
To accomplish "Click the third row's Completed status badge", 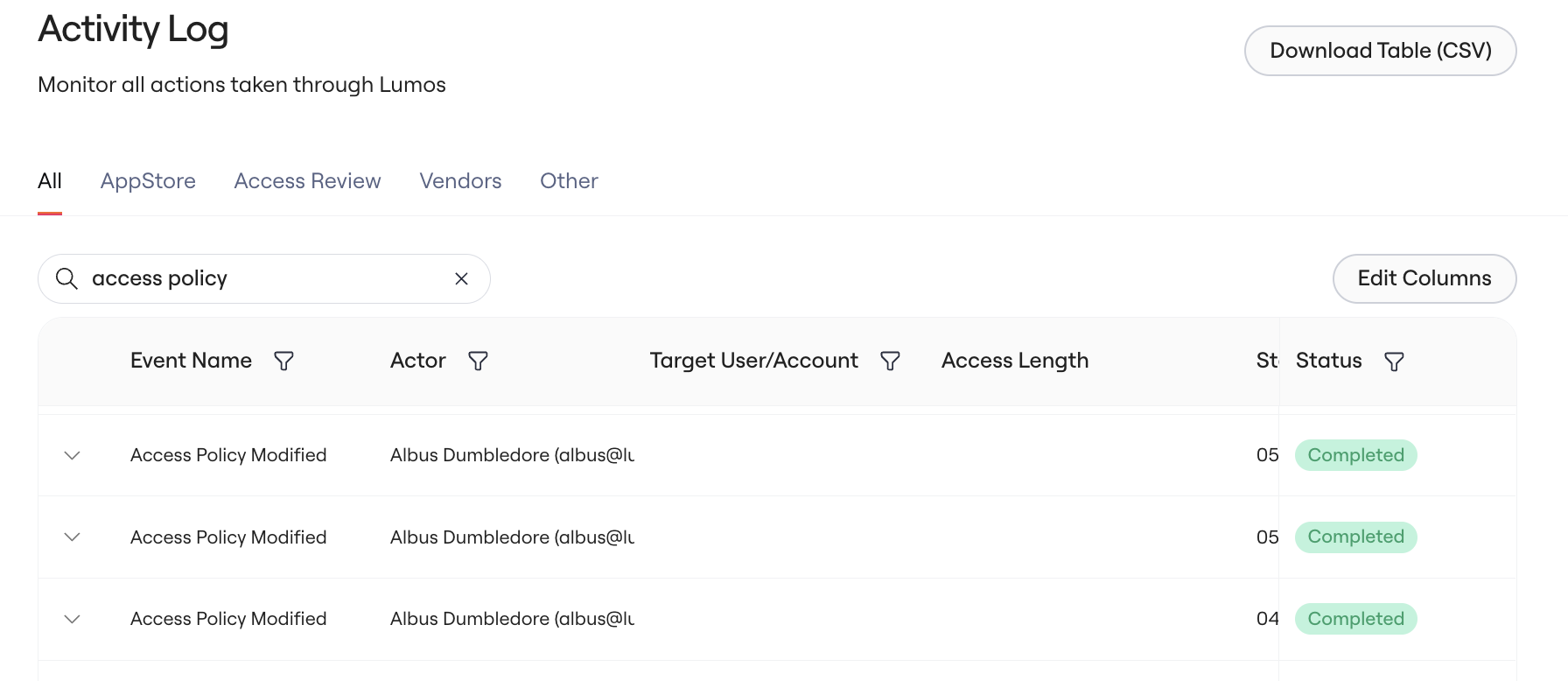I will point(1355,619).
